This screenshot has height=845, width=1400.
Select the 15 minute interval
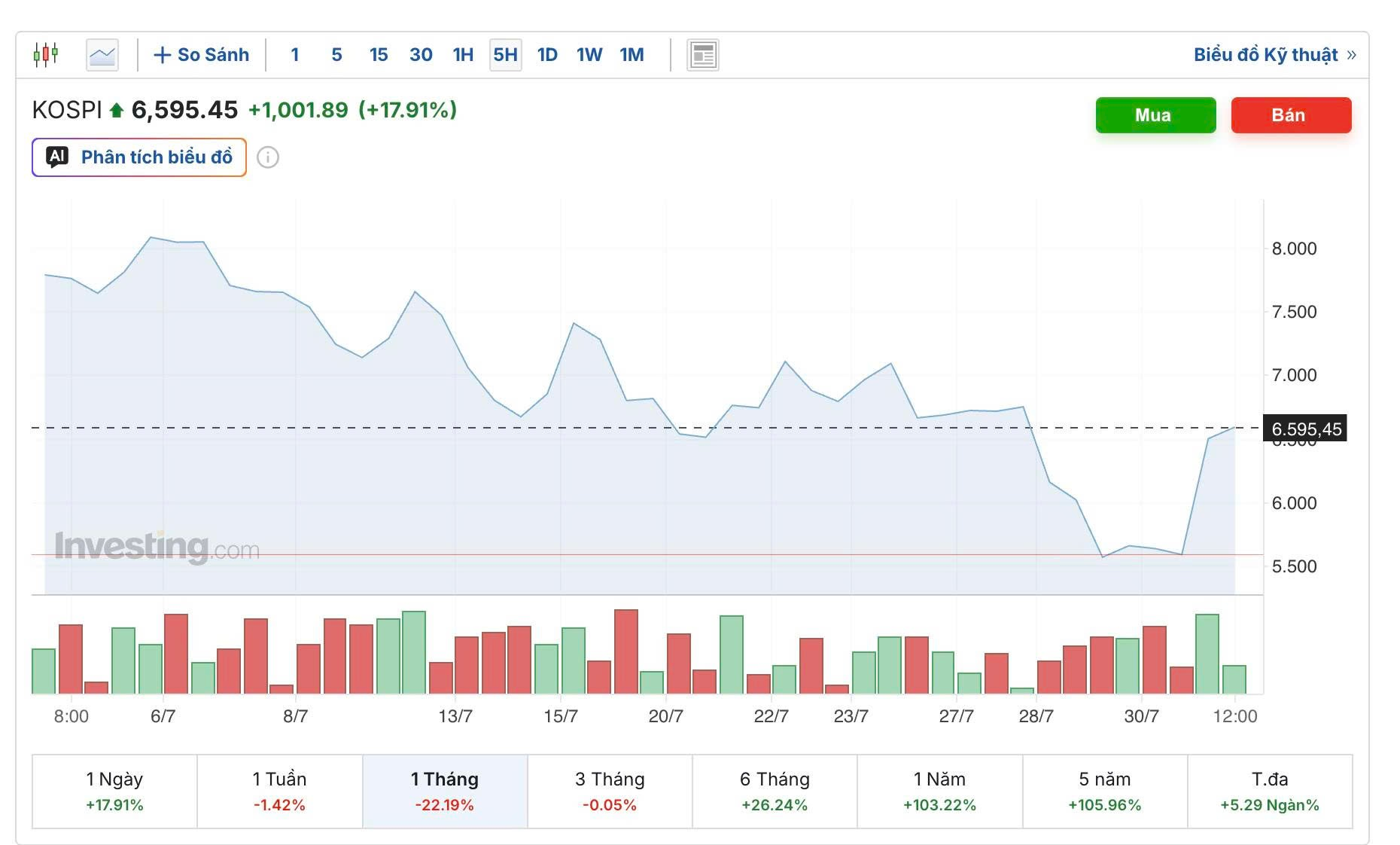[379, 55]
